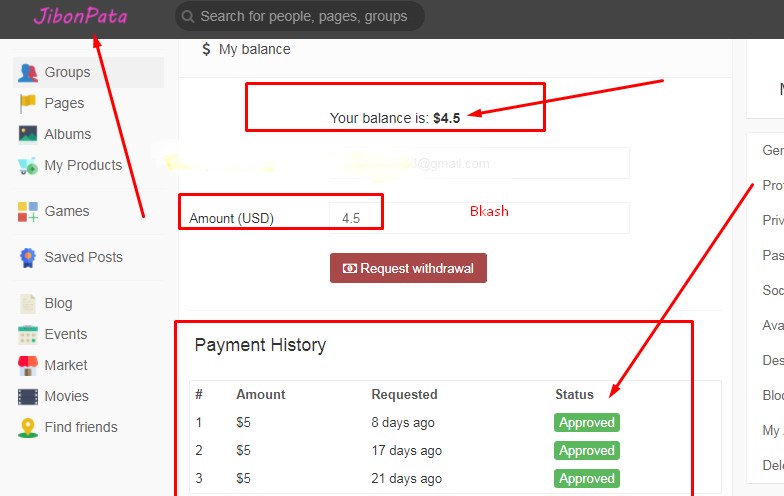This screenshot has width=784, height=496.
Task: Click the first Approved status badge
Action: pos(587,422)
